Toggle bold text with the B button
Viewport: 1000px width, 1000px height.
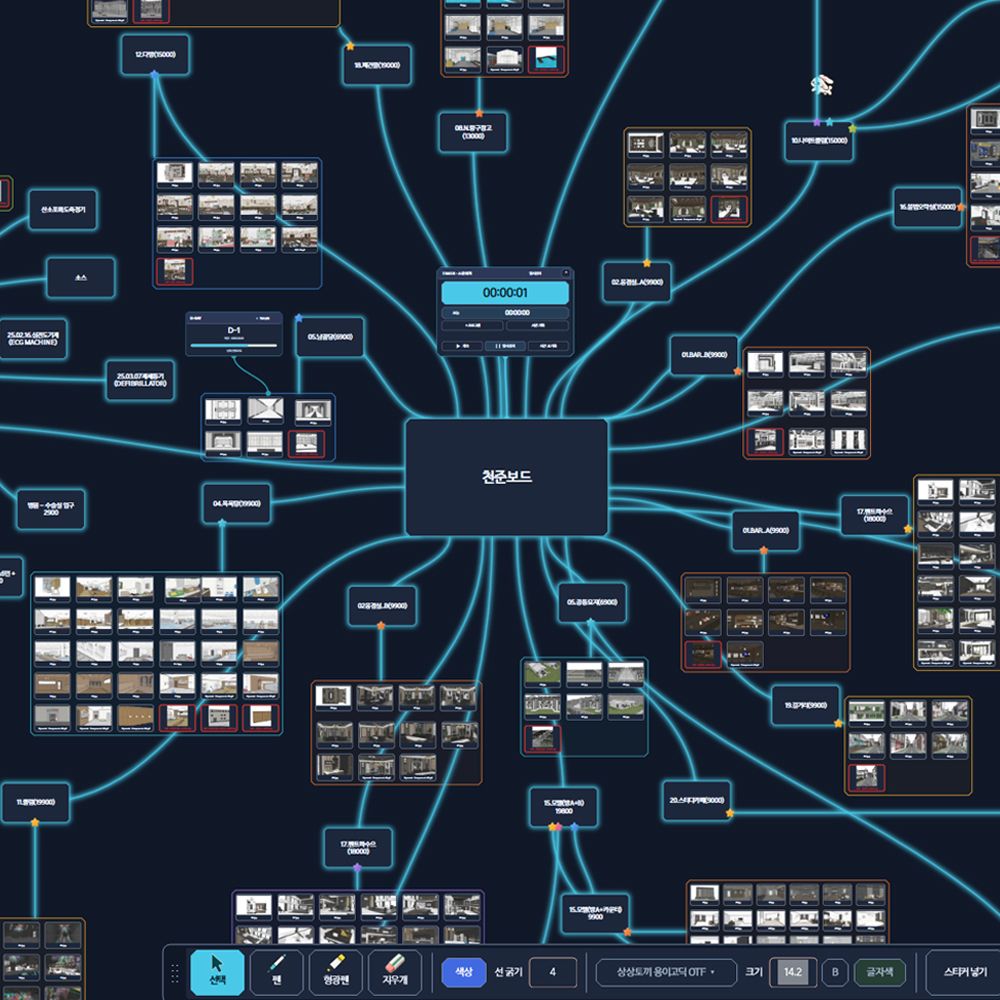click(834, 972)
